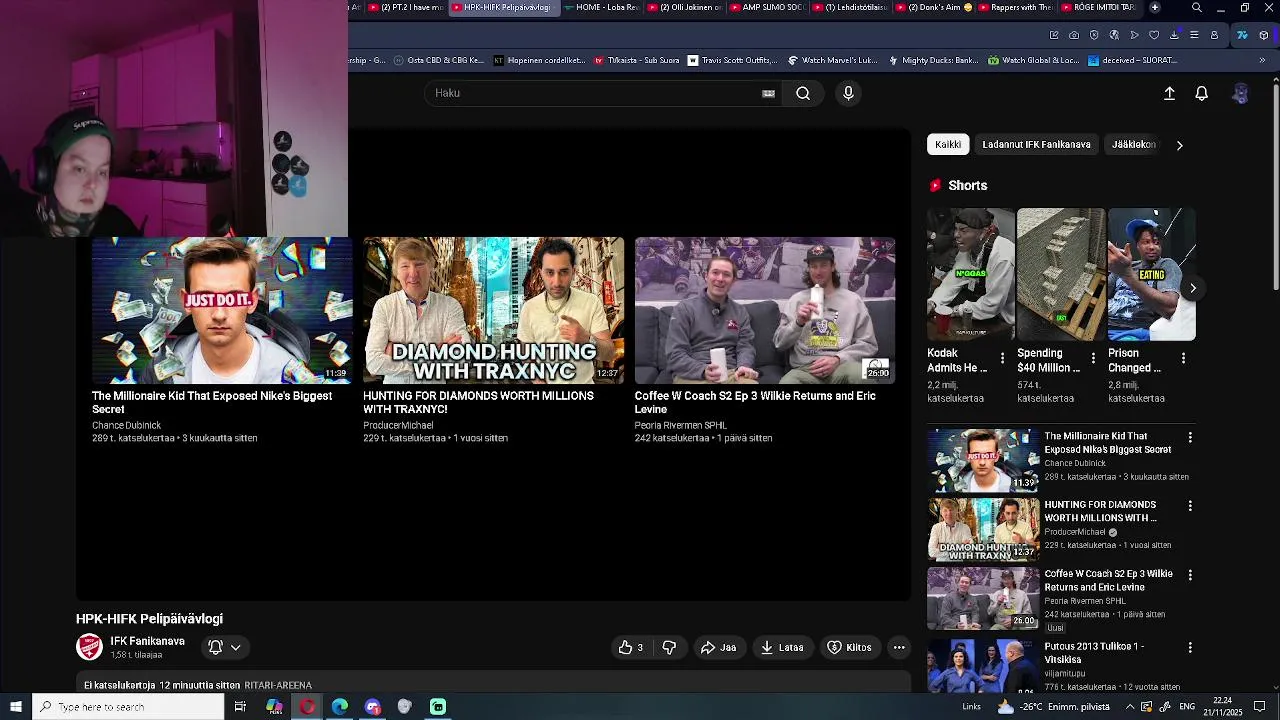Expand bookmarks bar overflow chevron
The width and height of the screenshot is (1280, 720).
1262,60
